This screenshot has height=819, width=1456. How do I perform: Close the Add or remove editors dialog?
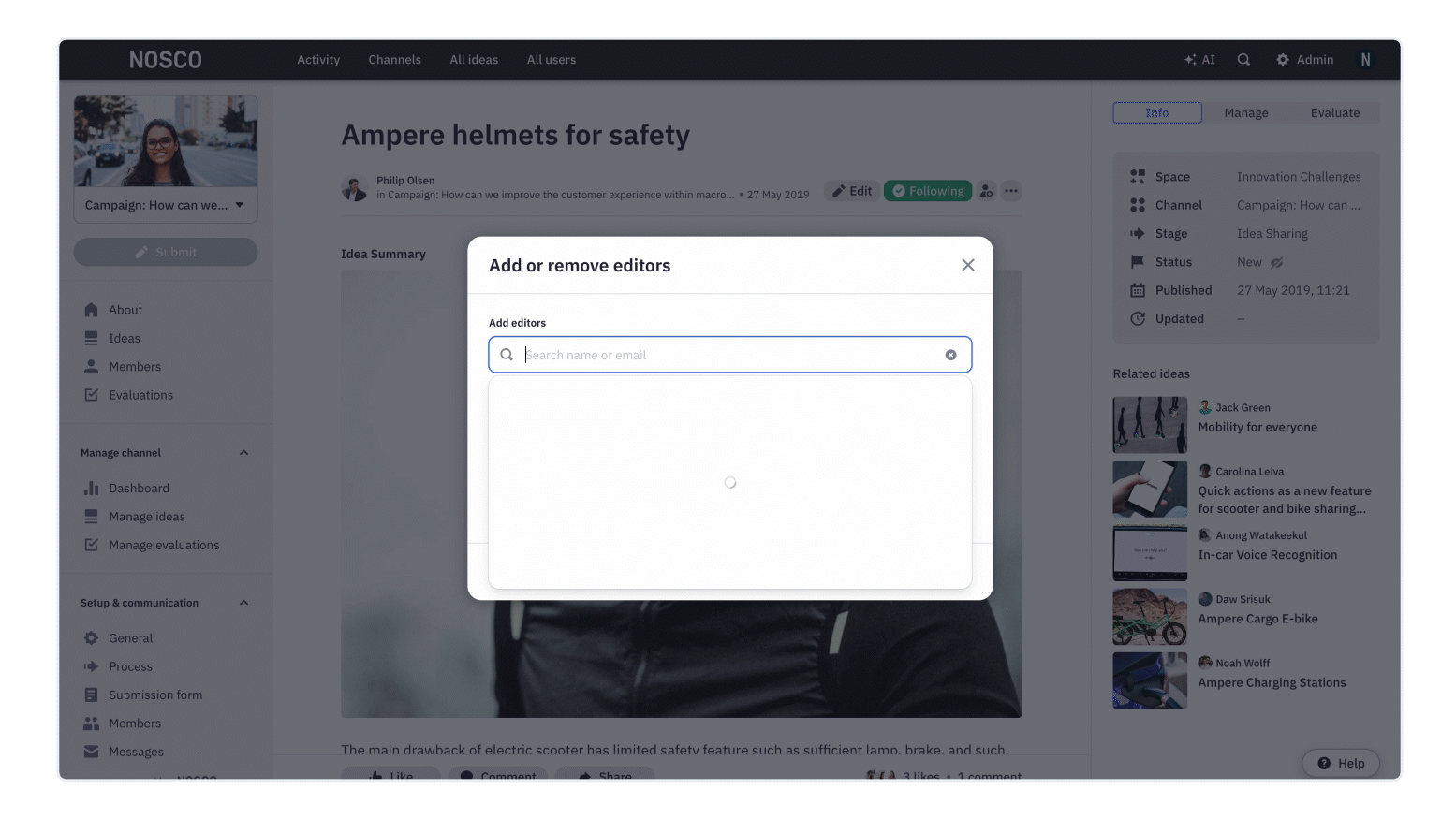pyautogui.click(x=967, y=265)
